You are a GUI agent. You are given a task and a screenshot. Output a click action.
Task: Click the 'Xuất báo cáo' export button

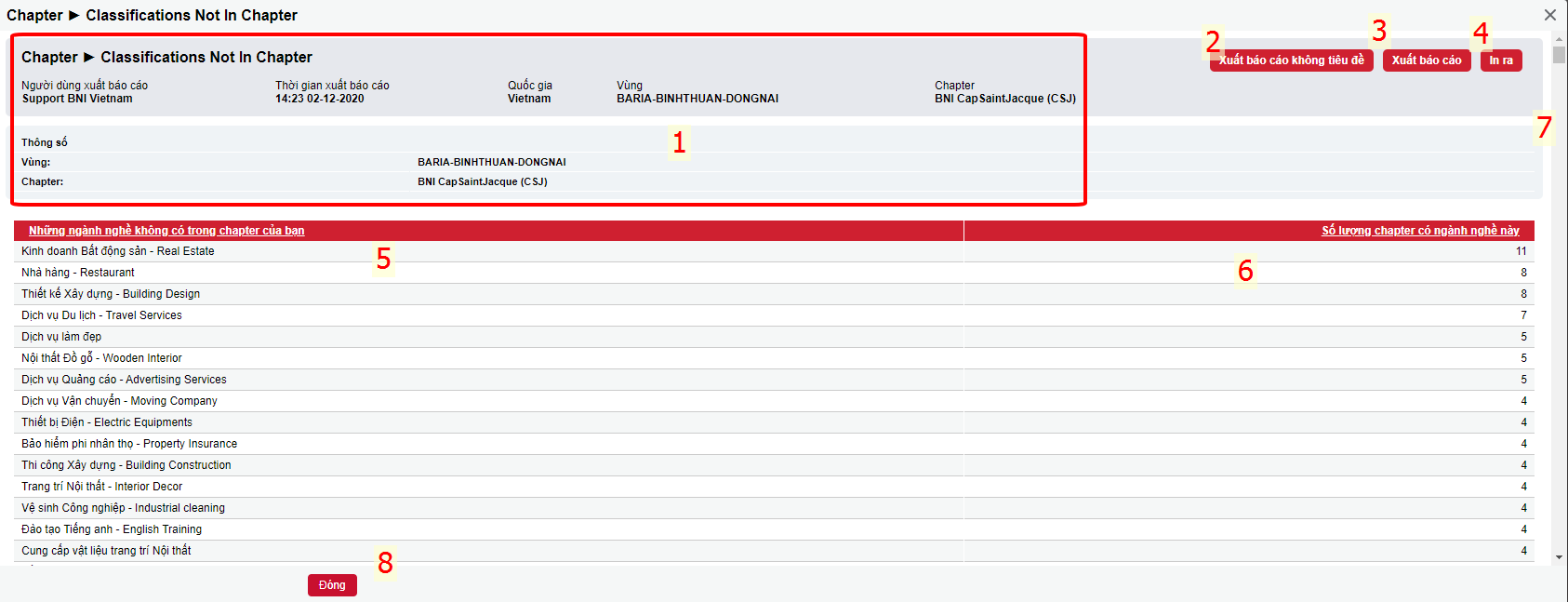[1427, 60]
